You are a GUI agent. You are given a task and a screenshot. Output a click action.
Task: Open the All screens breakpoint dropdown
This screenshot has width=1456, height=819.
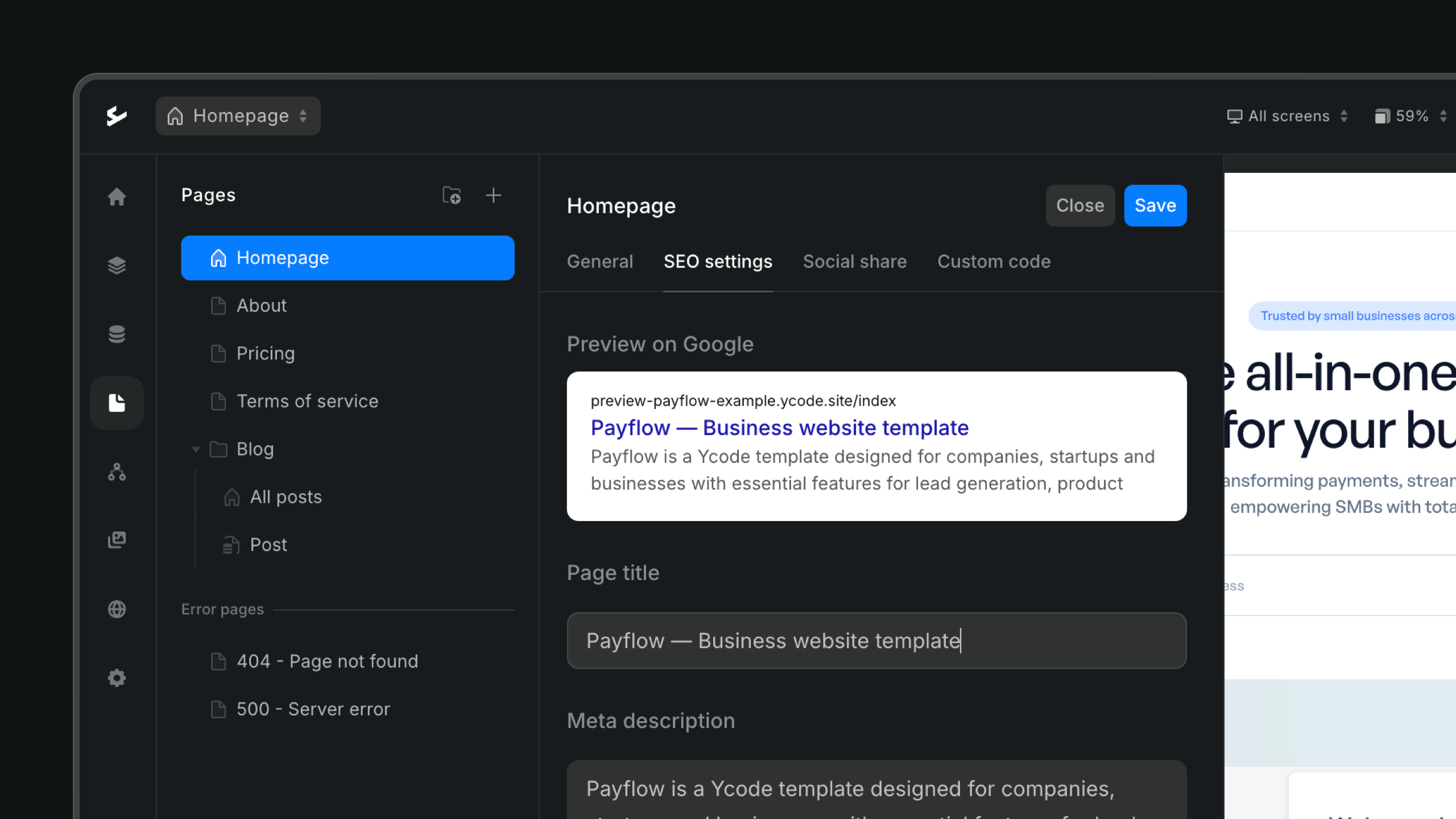(x=1288, y=116)
